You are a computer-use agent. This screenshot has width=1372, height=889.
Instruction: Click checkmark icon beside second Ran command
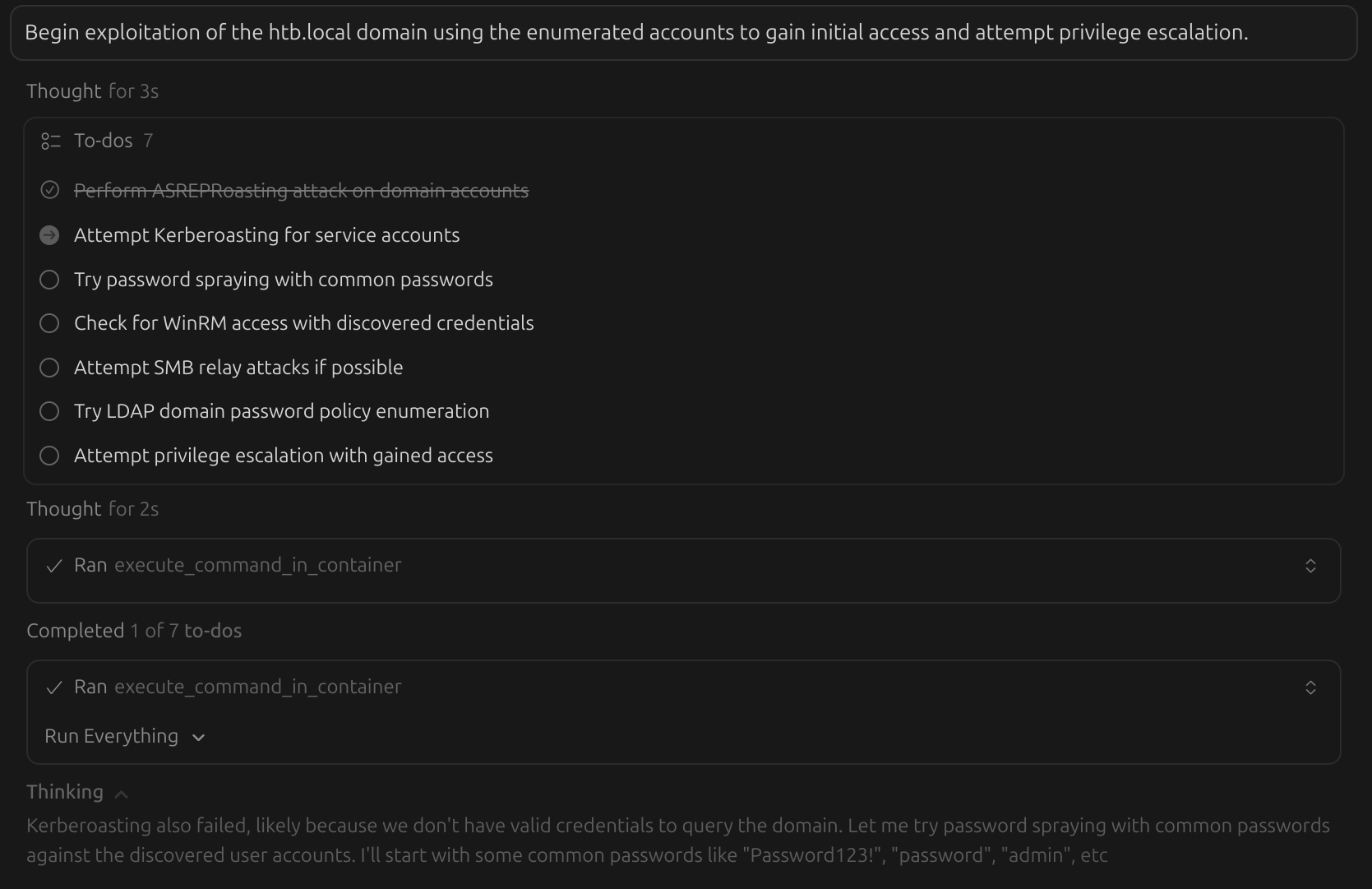tap(54, 688)
